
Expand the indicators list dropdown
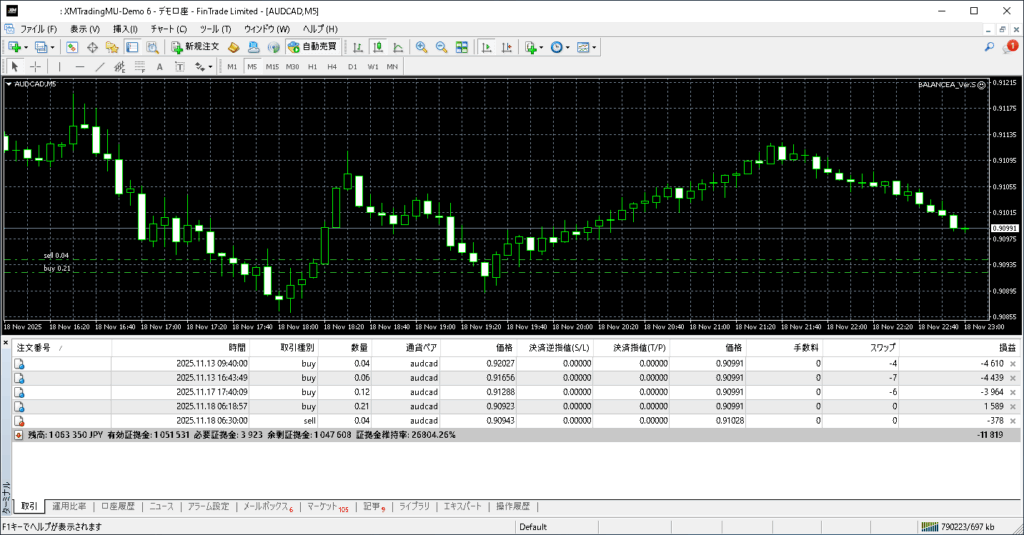[x=541, y=47]
